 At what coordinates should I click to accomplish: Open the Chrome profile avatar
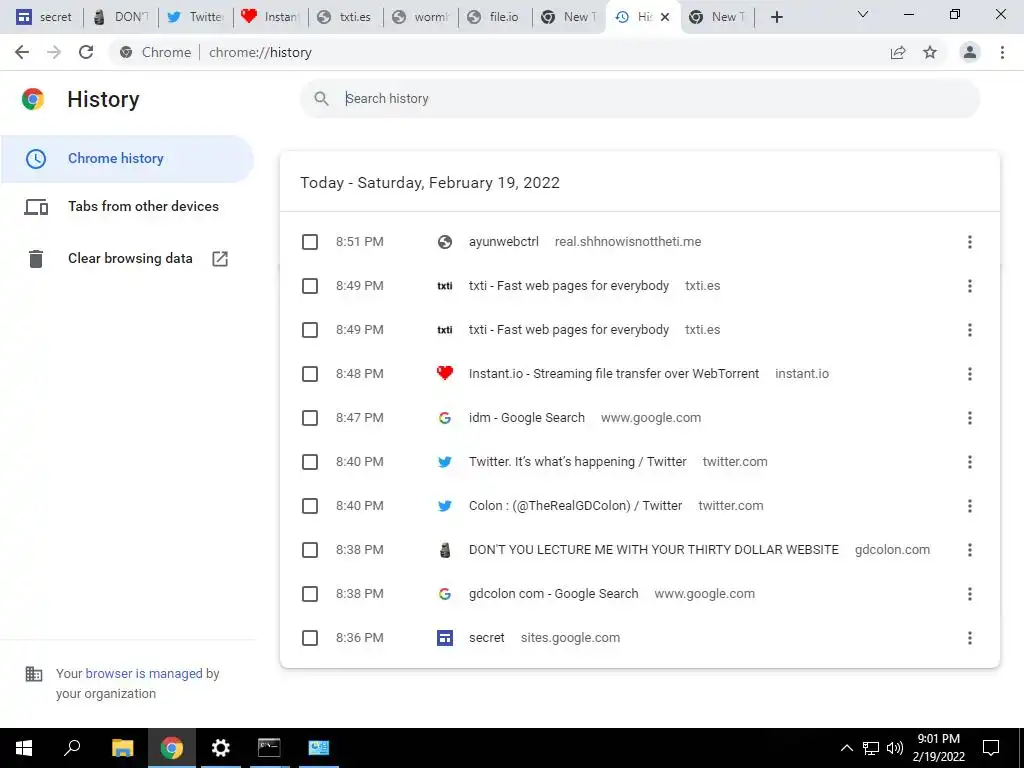click(970, 52)
